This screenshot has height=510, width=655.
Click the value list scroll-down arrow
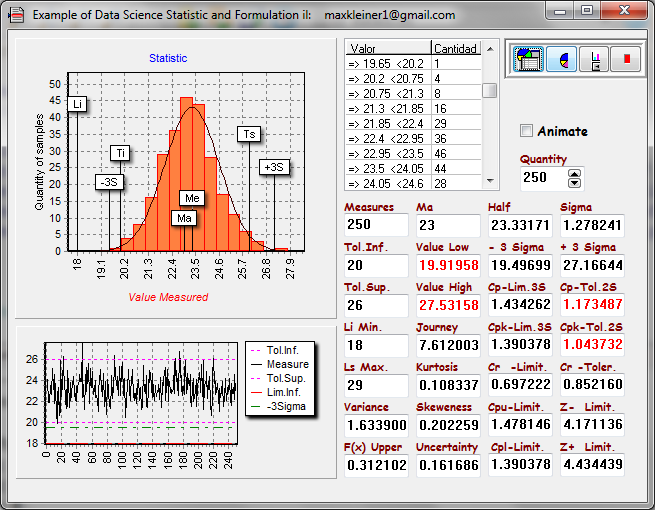click(490, 182)
